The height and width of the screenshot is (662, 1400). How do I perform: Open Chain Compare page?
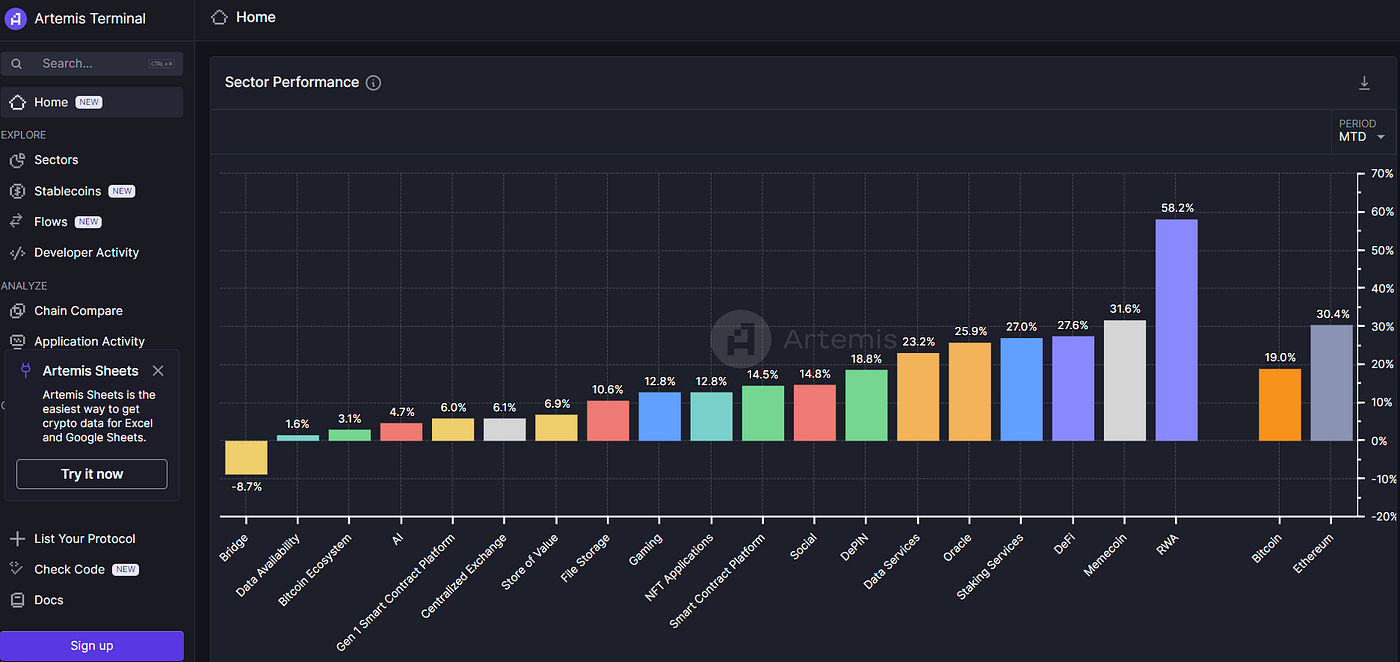pos(78,311)
